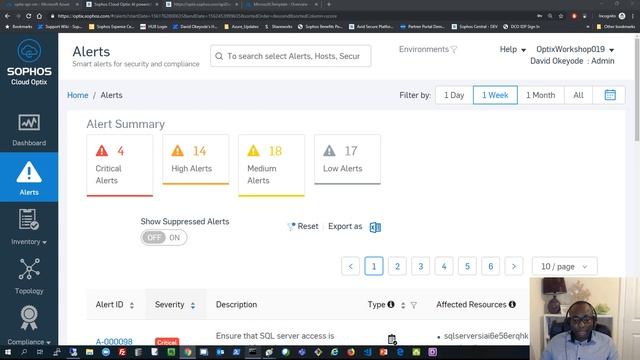
Task: Expand the Inventory submenu arrow
Action: tap(44, 242)
